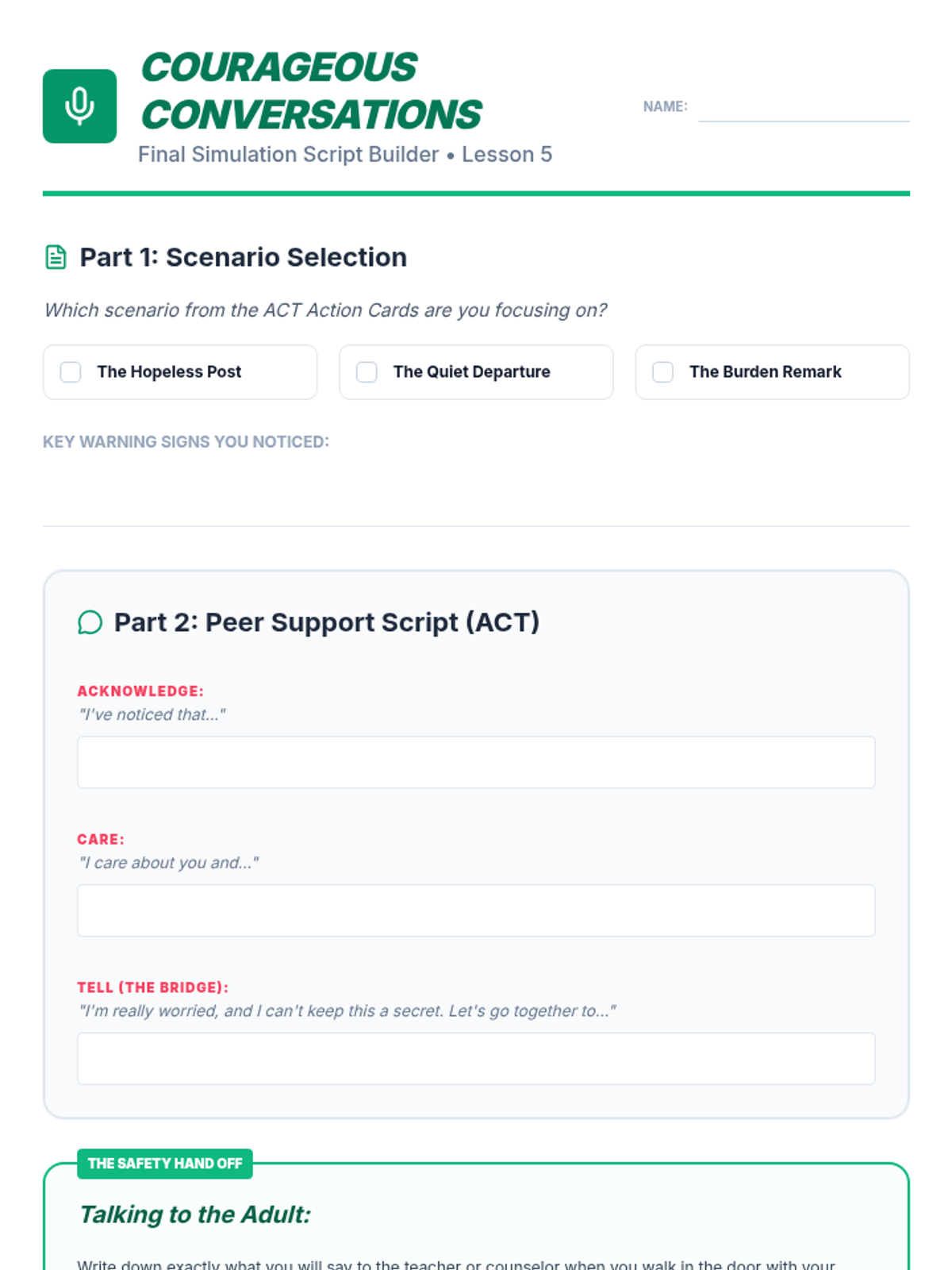Click the Name line field
952x1270 pixels.
point(803,108)
